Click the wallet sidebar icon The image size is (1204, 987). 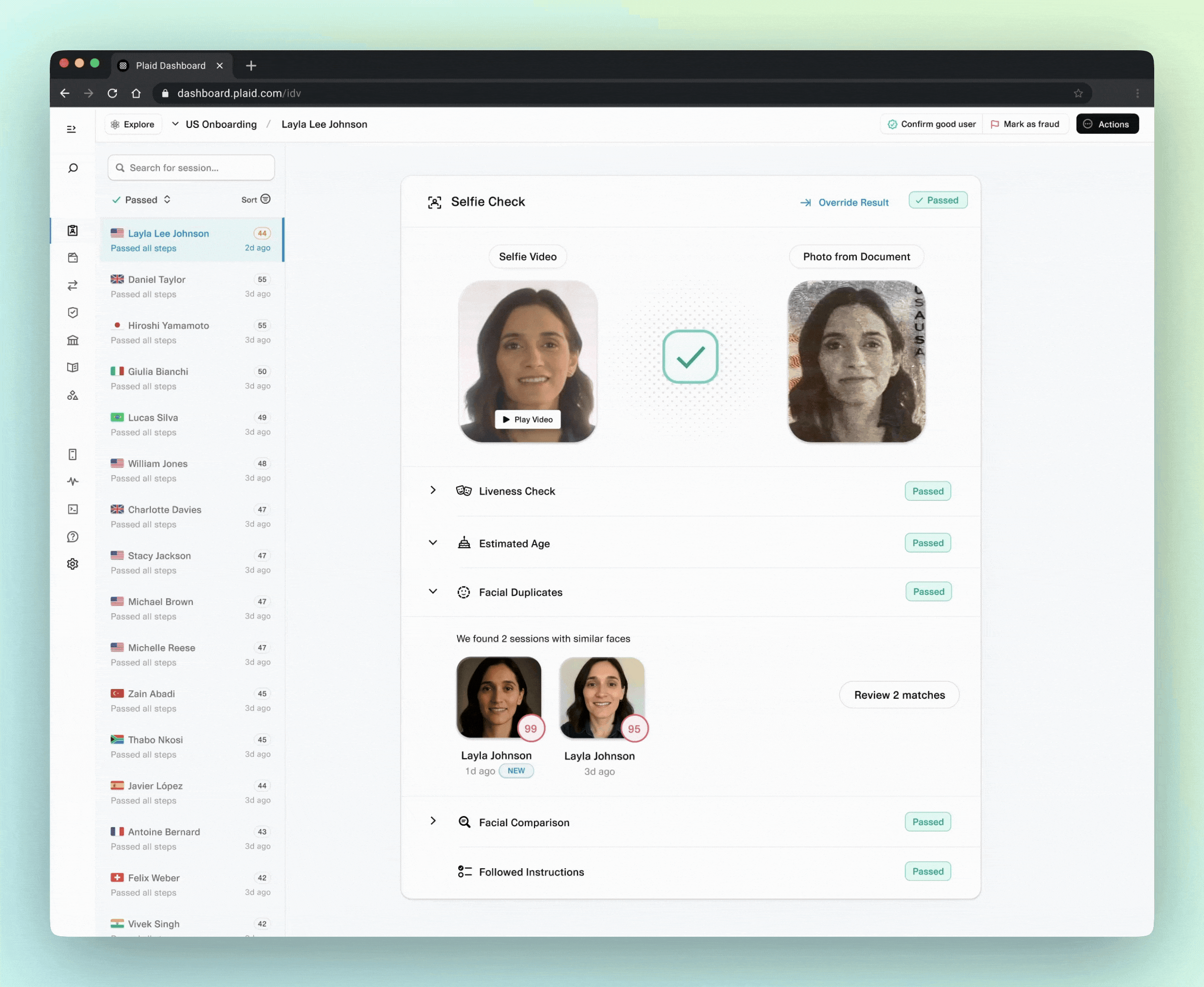pyautogui.click(x=73, y=258)
